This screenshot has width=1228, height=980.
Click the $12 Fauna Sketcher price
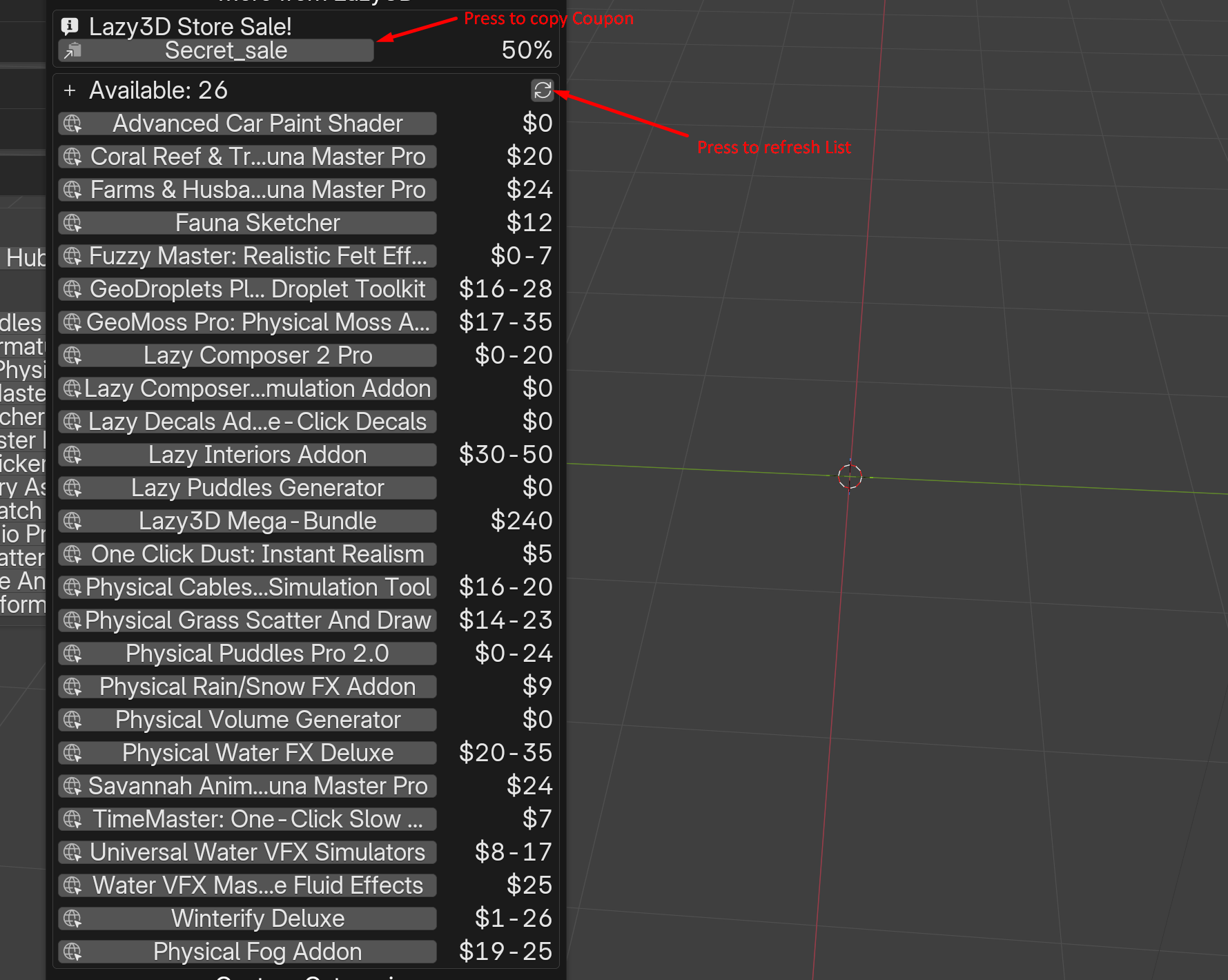click(529, 223)
